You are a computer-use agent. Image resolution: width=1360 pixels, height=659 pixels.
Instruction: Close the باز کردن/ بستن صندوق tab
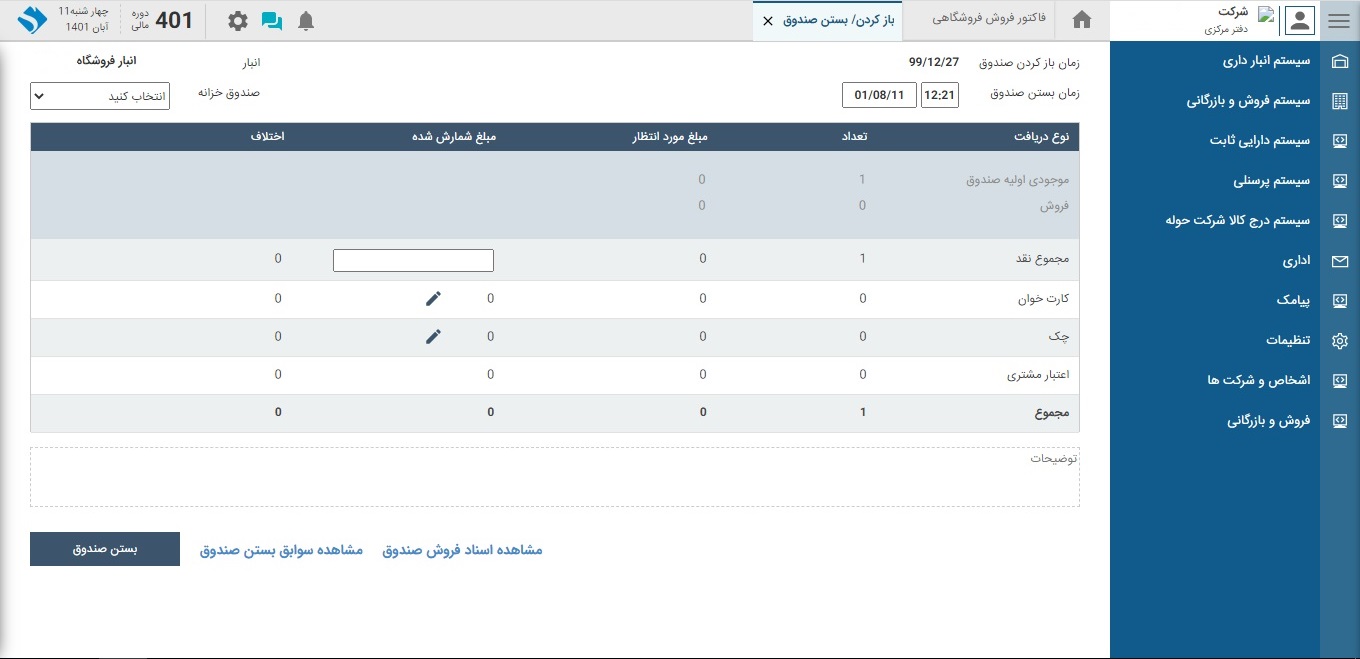(768, 21)
